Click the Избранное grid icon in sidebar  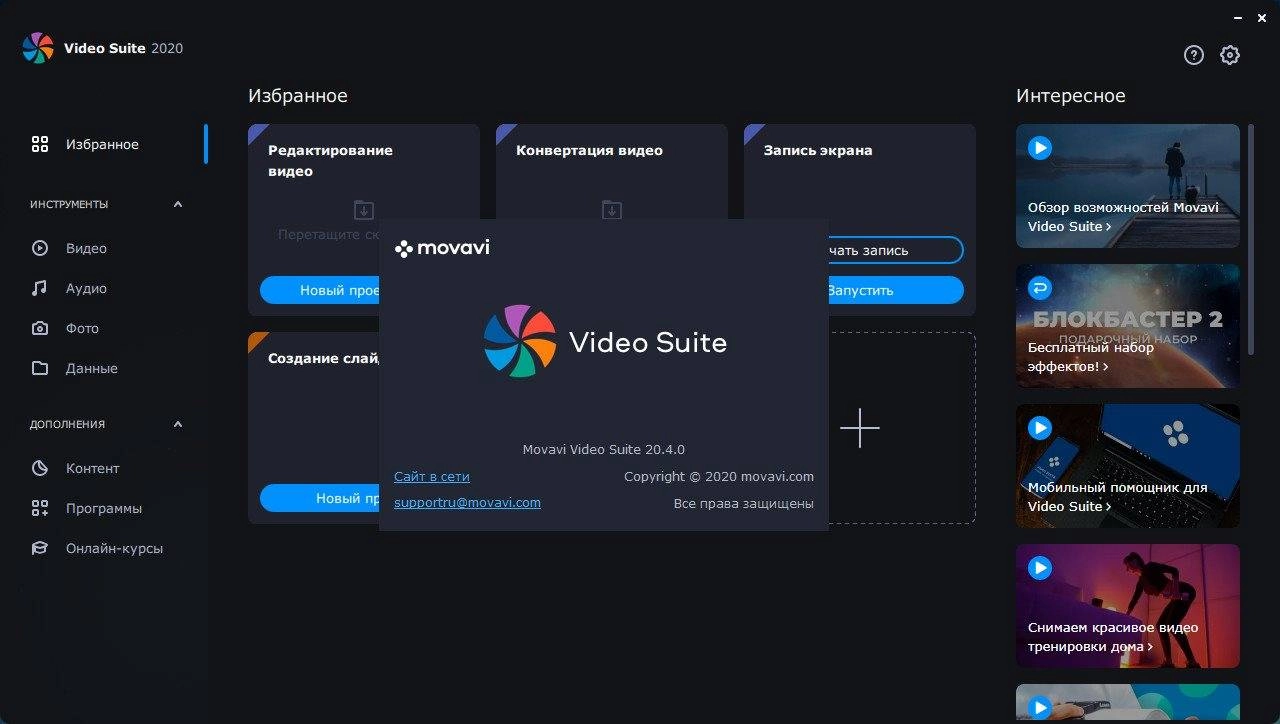[40, 144]
